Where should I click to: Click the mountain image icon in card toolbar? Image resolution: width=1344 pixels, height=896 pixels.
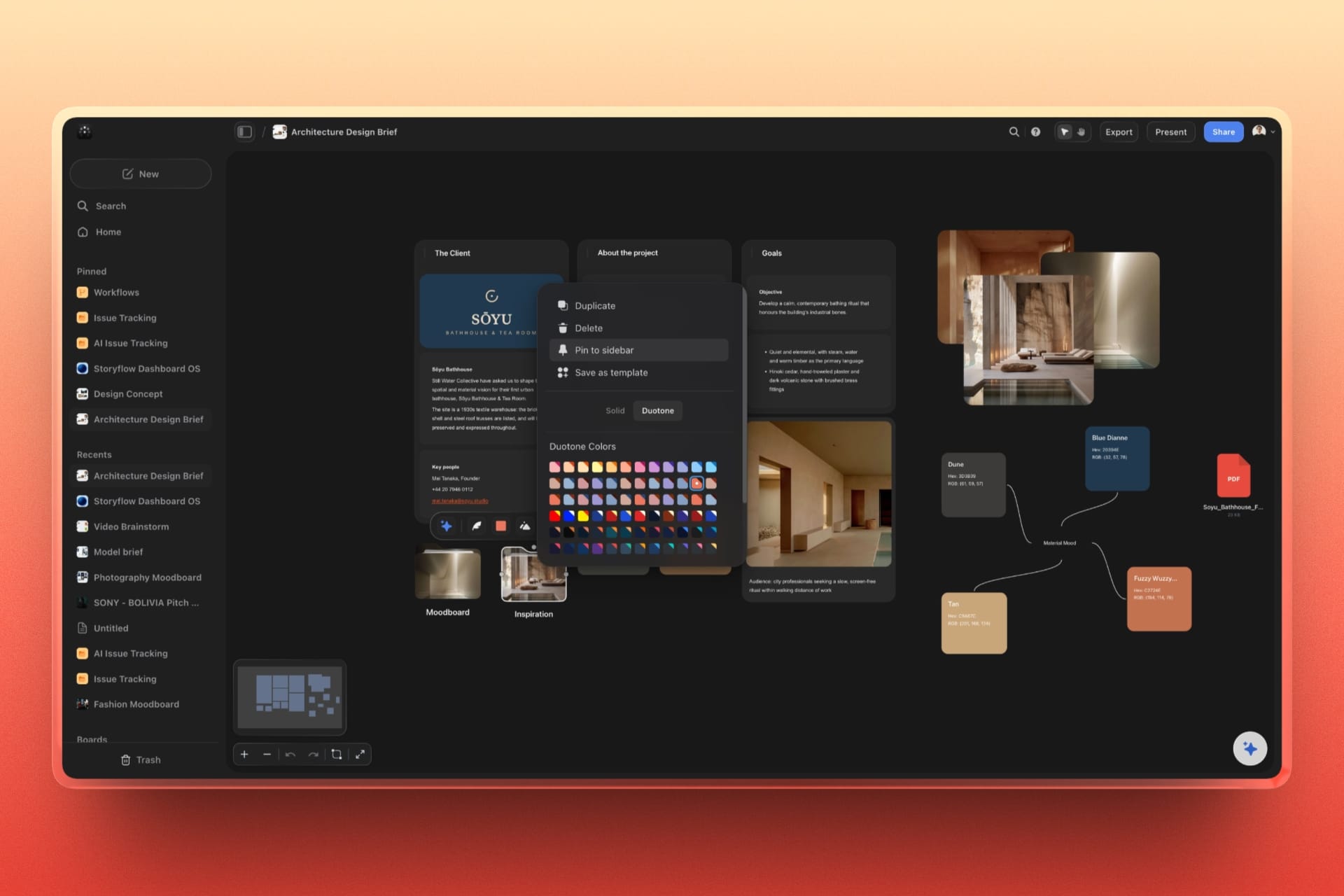click(525, 526)
